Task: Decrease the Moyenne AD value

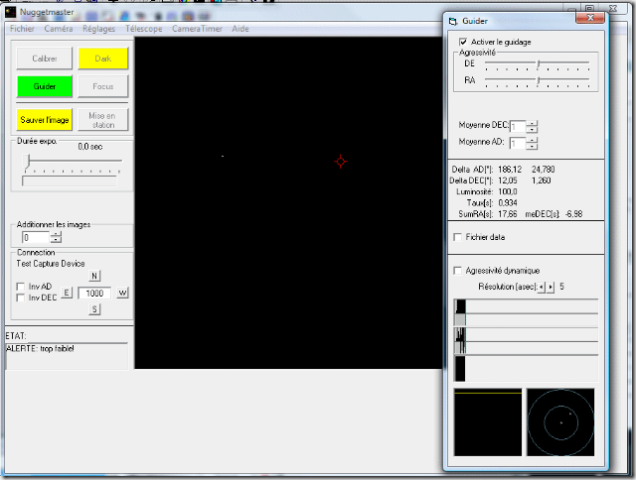Action: (532, 146)
